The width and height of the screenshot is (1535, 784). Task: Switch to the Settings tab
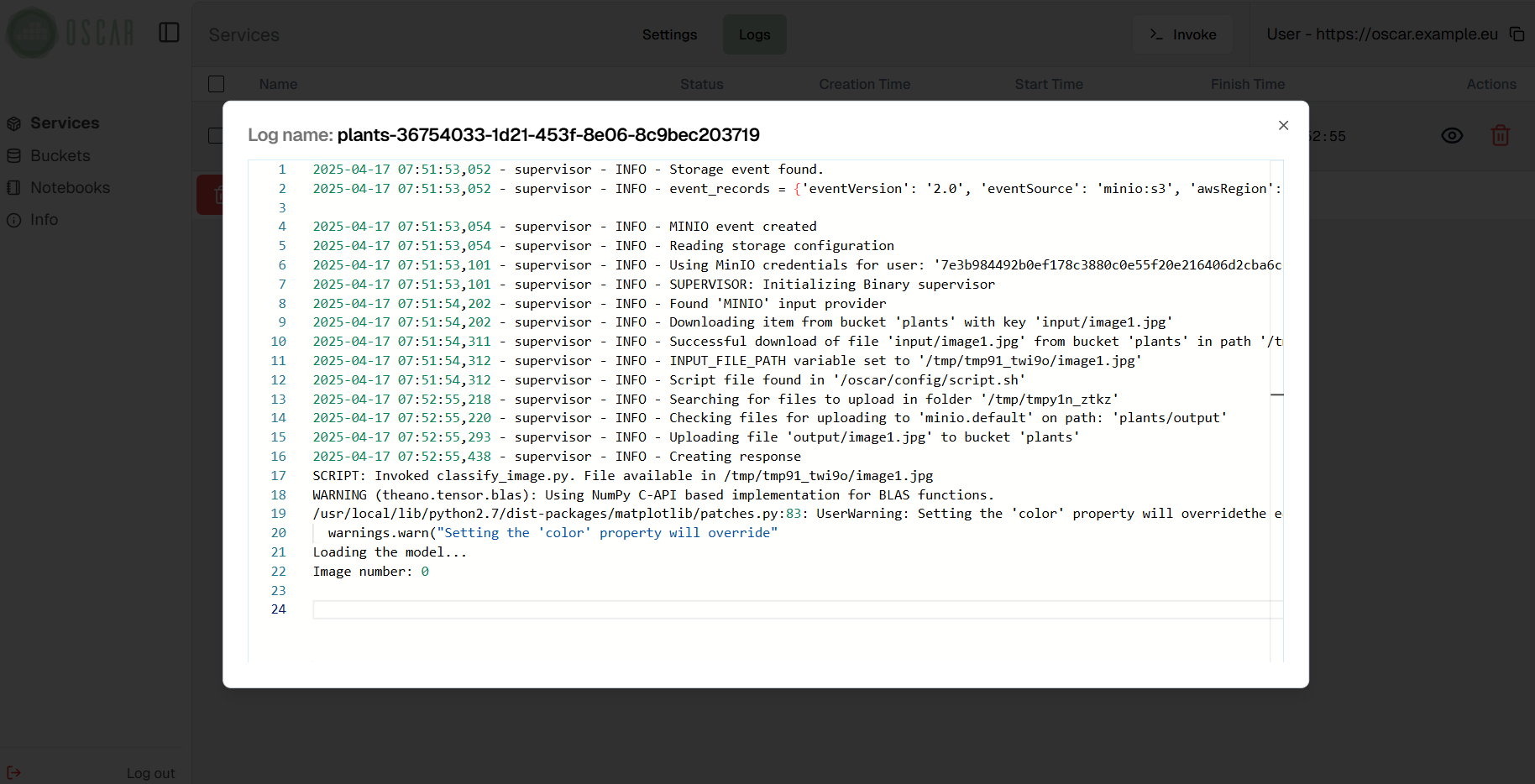tap(669, 34)
